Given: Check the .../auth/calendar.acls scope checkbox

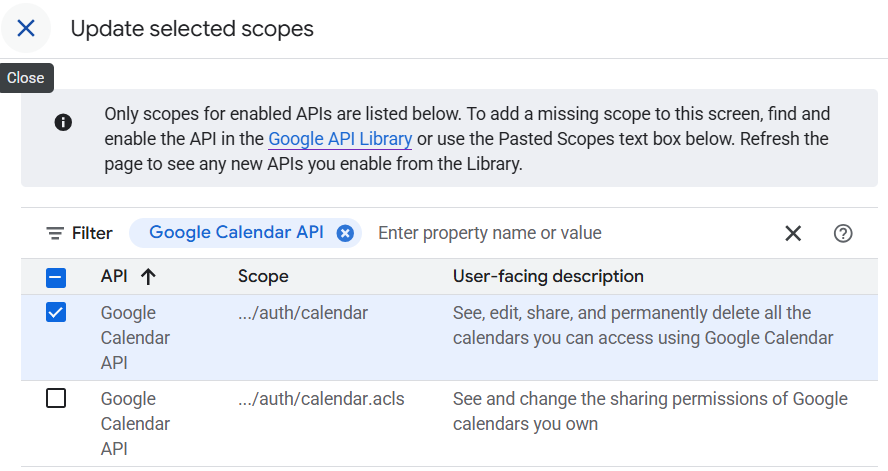Looking at the screenshot, I should coord(56,399).
